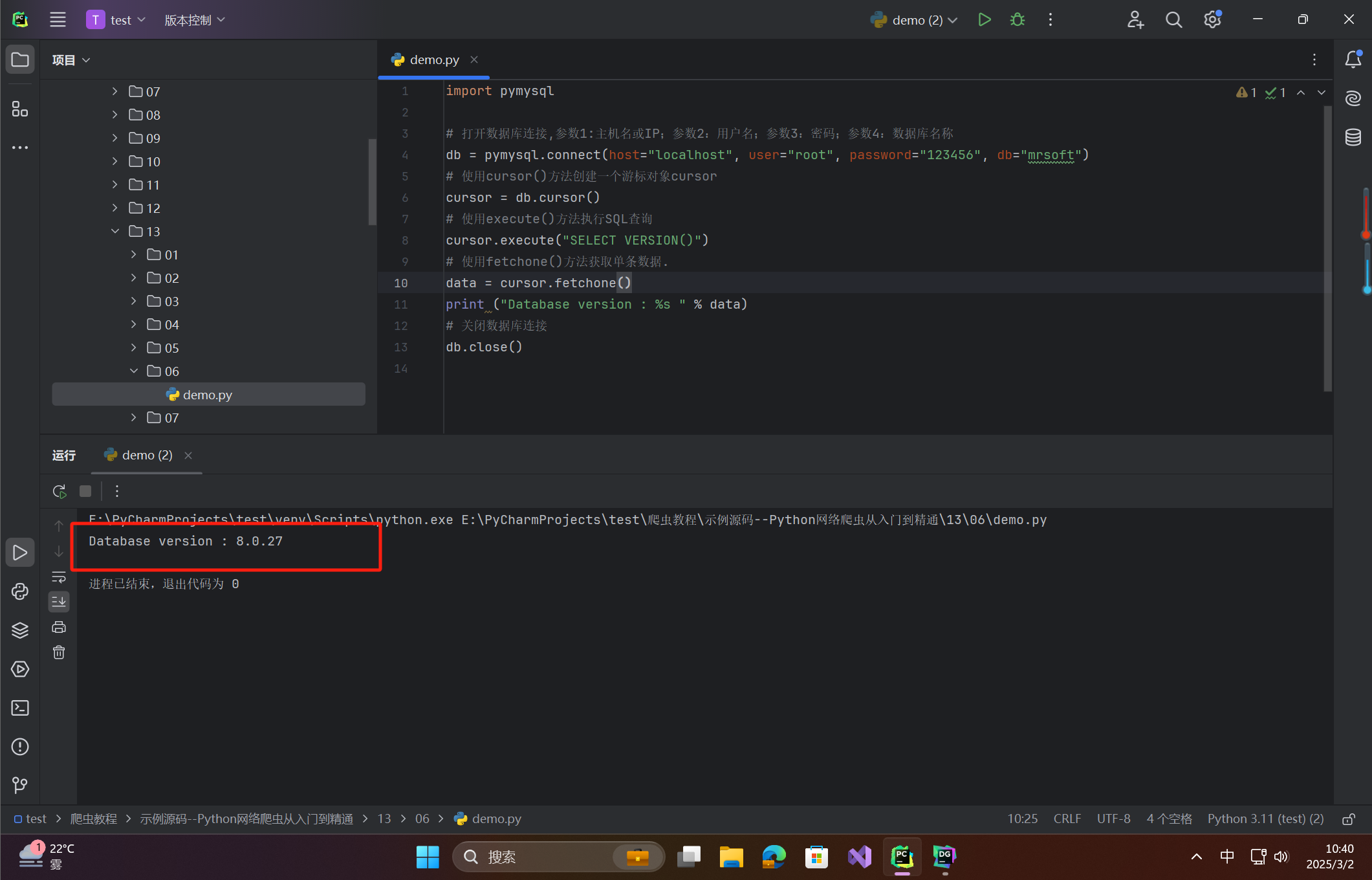This screenshot has width=1372, height=880.
Task: Open the Code With Me user icon
Action: click(x=1135, y=20)
